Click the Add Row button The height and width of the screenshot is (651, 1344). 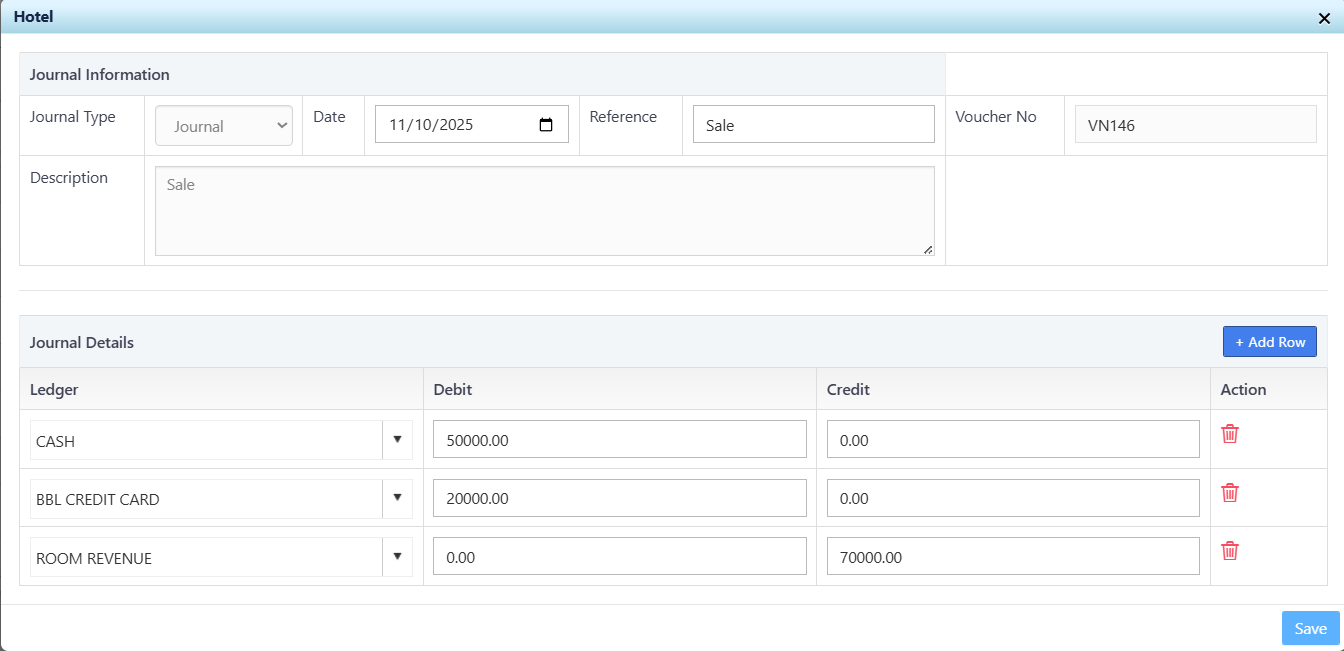[x=1269, y=342]
